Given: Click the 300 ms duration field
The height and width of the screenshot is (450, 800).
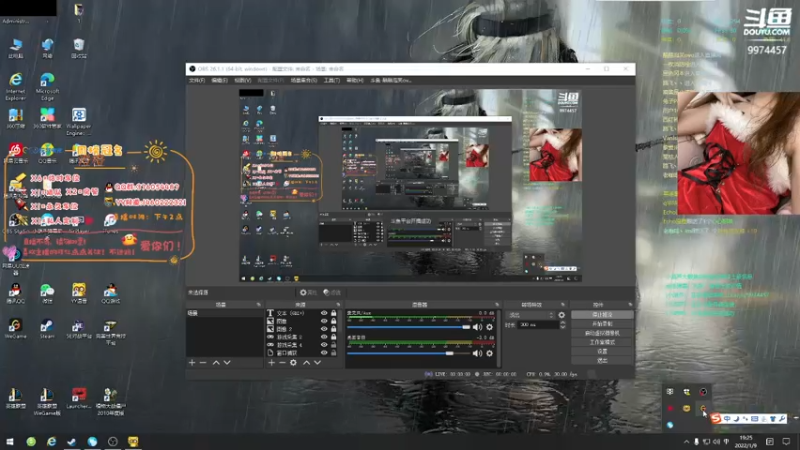Looking at the screenshot, I should click(538, 325).
